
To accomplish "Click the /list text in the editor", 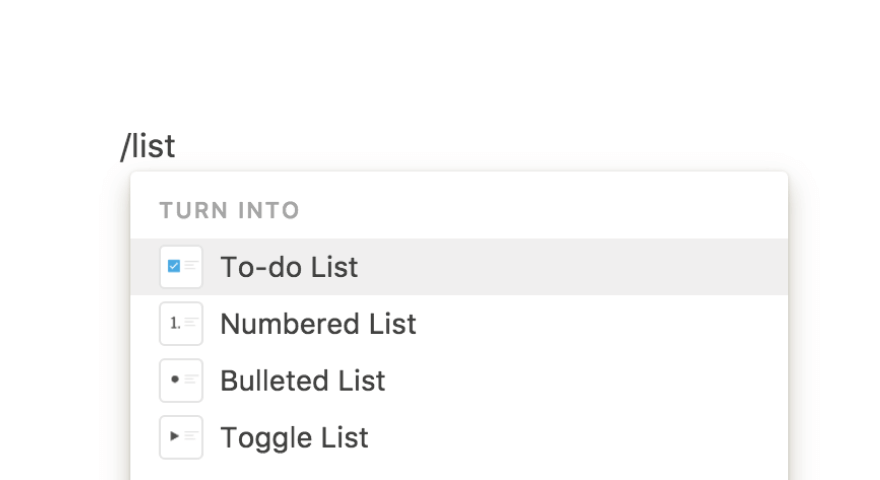I will coord(148,147).
